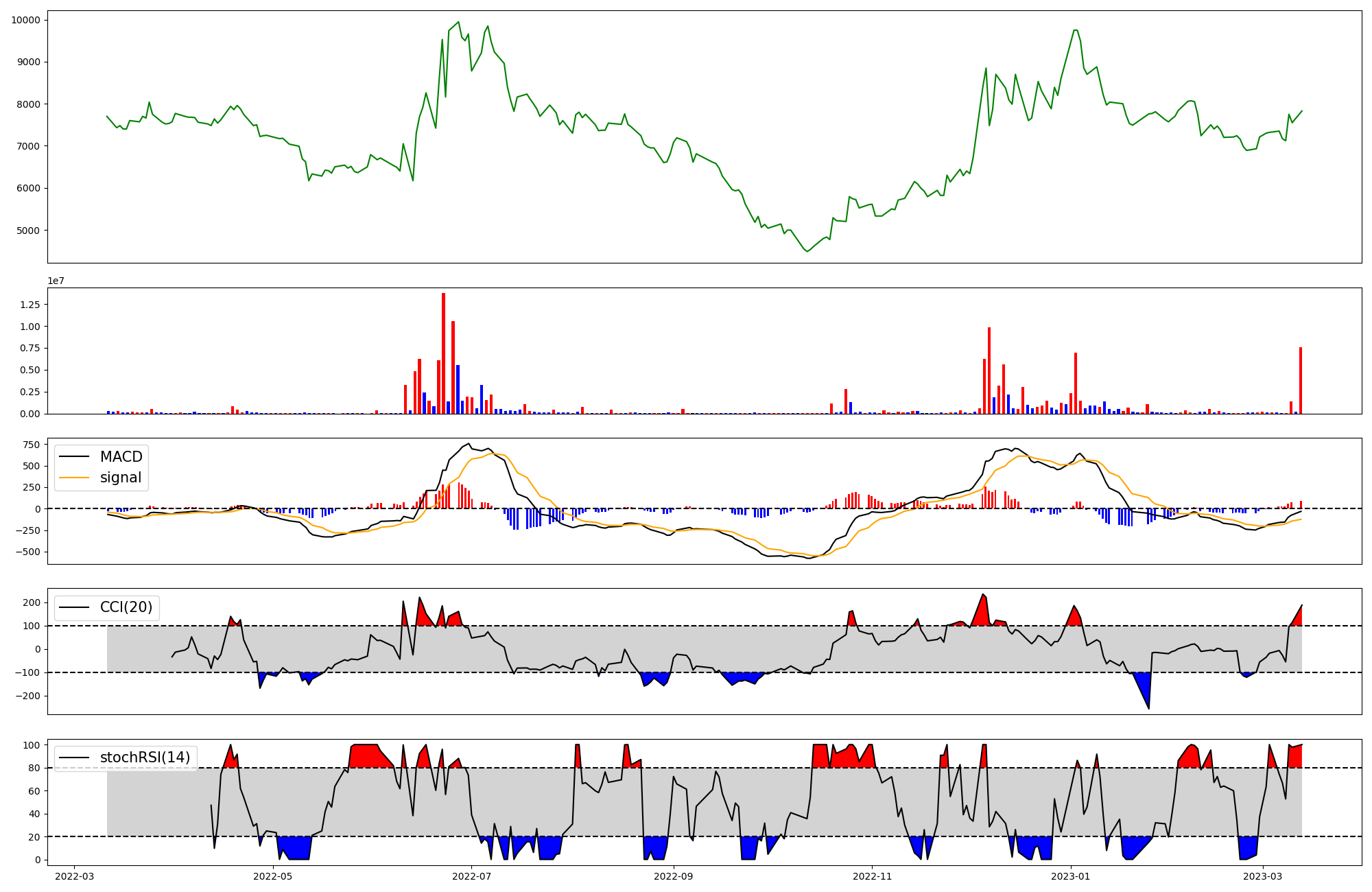
Task: Click the 5000 price axis label
Action: (28, 231)
